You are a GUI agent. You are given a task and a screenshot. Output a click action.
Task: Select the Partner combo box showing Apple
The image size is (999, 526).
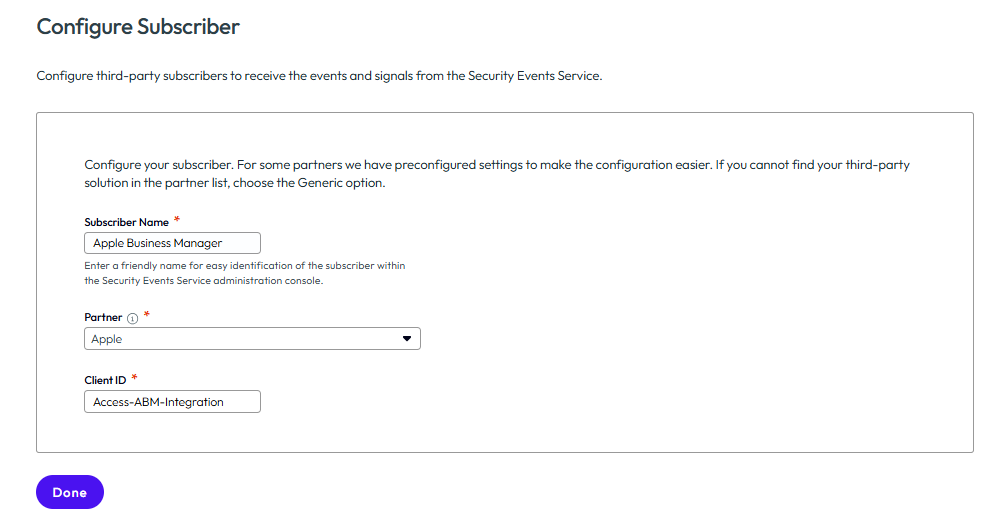point(252,339)
